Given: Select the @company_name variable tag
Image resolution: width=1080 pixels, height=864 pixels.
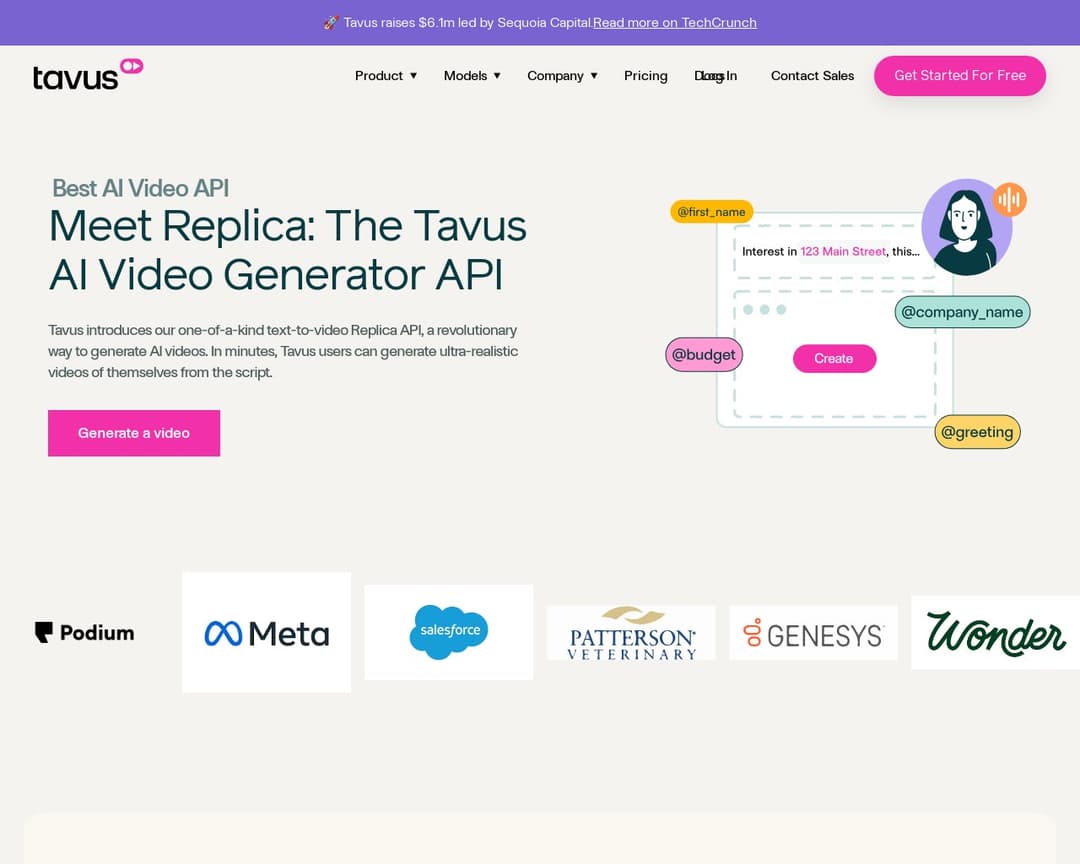Looking at the screenshot, I should coord(962,312).
